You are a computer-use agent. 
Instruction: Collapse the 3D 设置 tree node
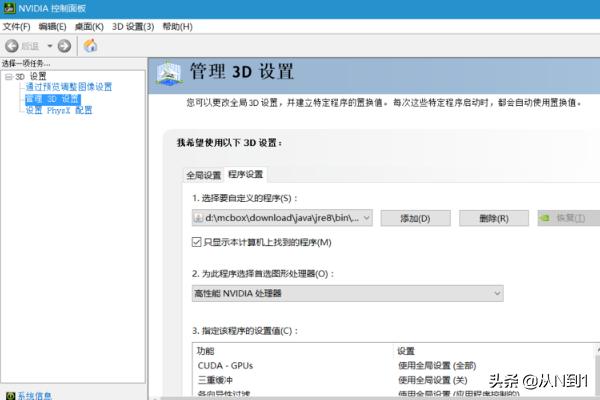[8, 77]
